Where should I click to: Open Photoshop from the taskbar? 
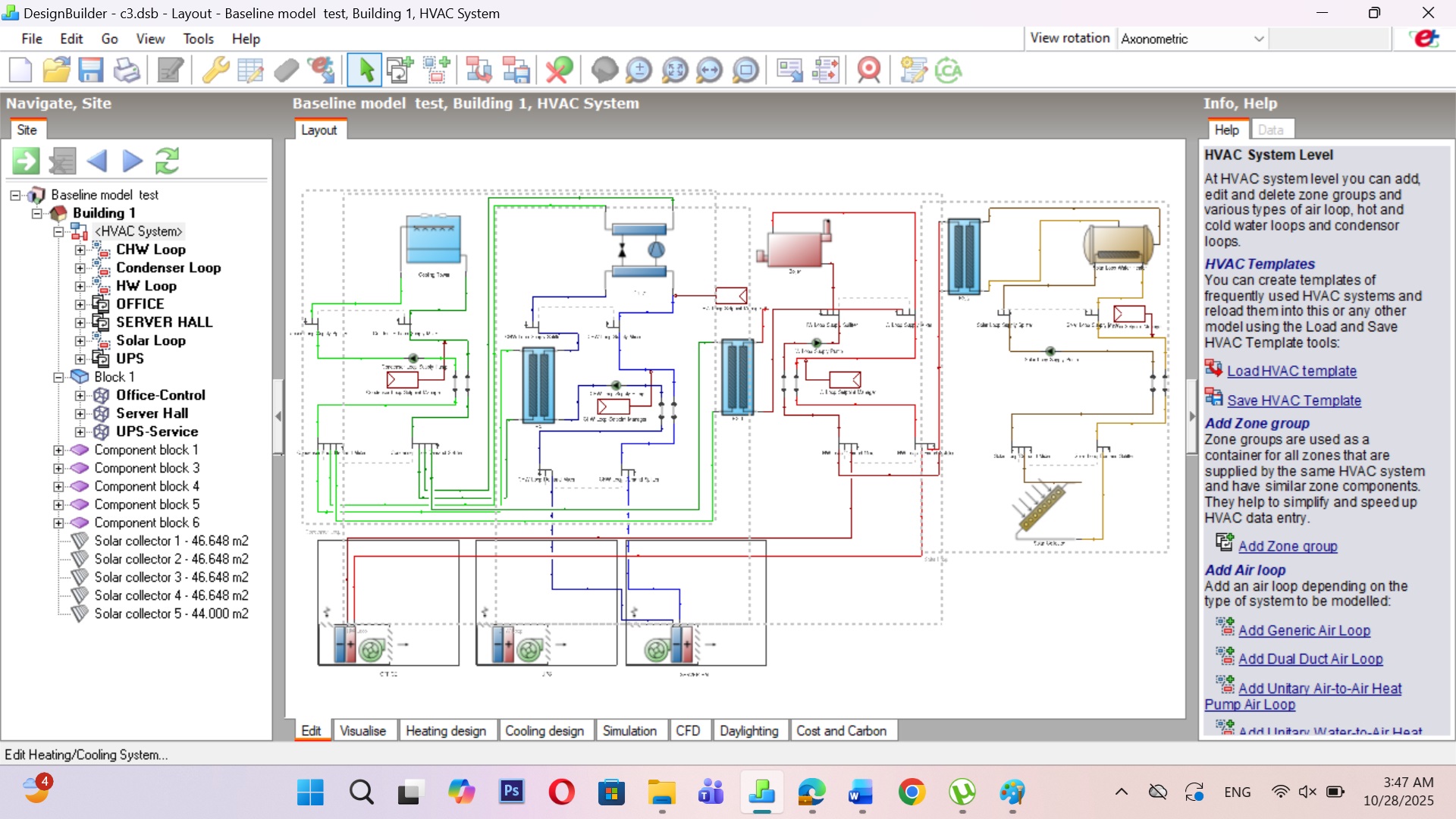511,792
